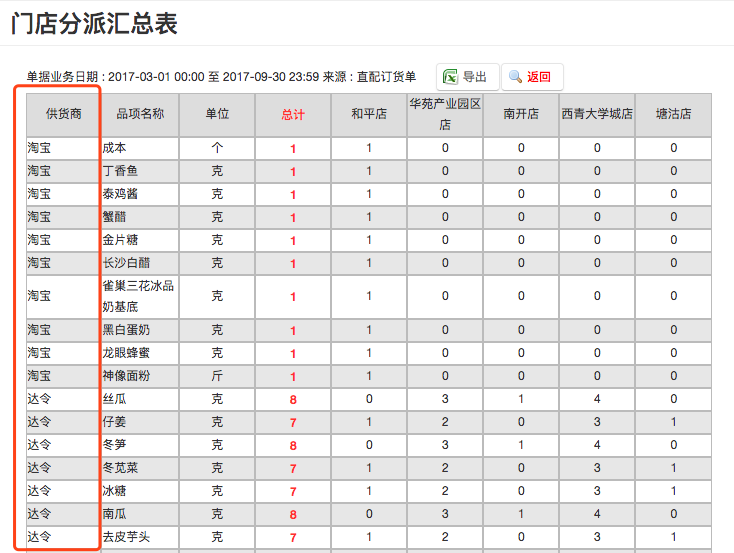Click 西青大学城店 value 4 in 丝瓜 row
The height and width of the screenshot is (553, 734).
click(x=597, y=399)
